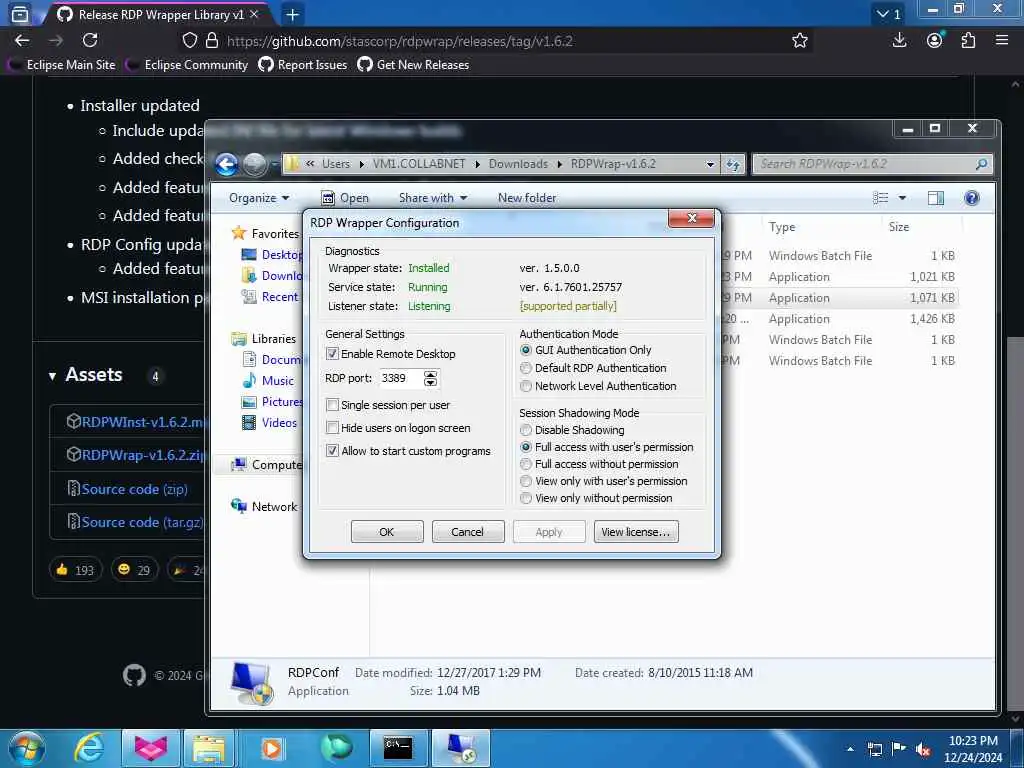Open the change view dropdown arrow

pyautogui.click(x=902, y=198)
